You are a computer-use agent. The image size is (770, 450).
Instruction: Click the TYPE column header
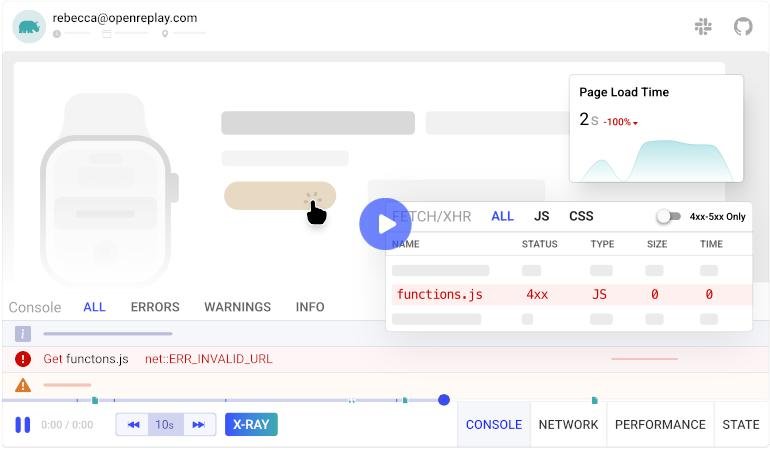[602, 244]
